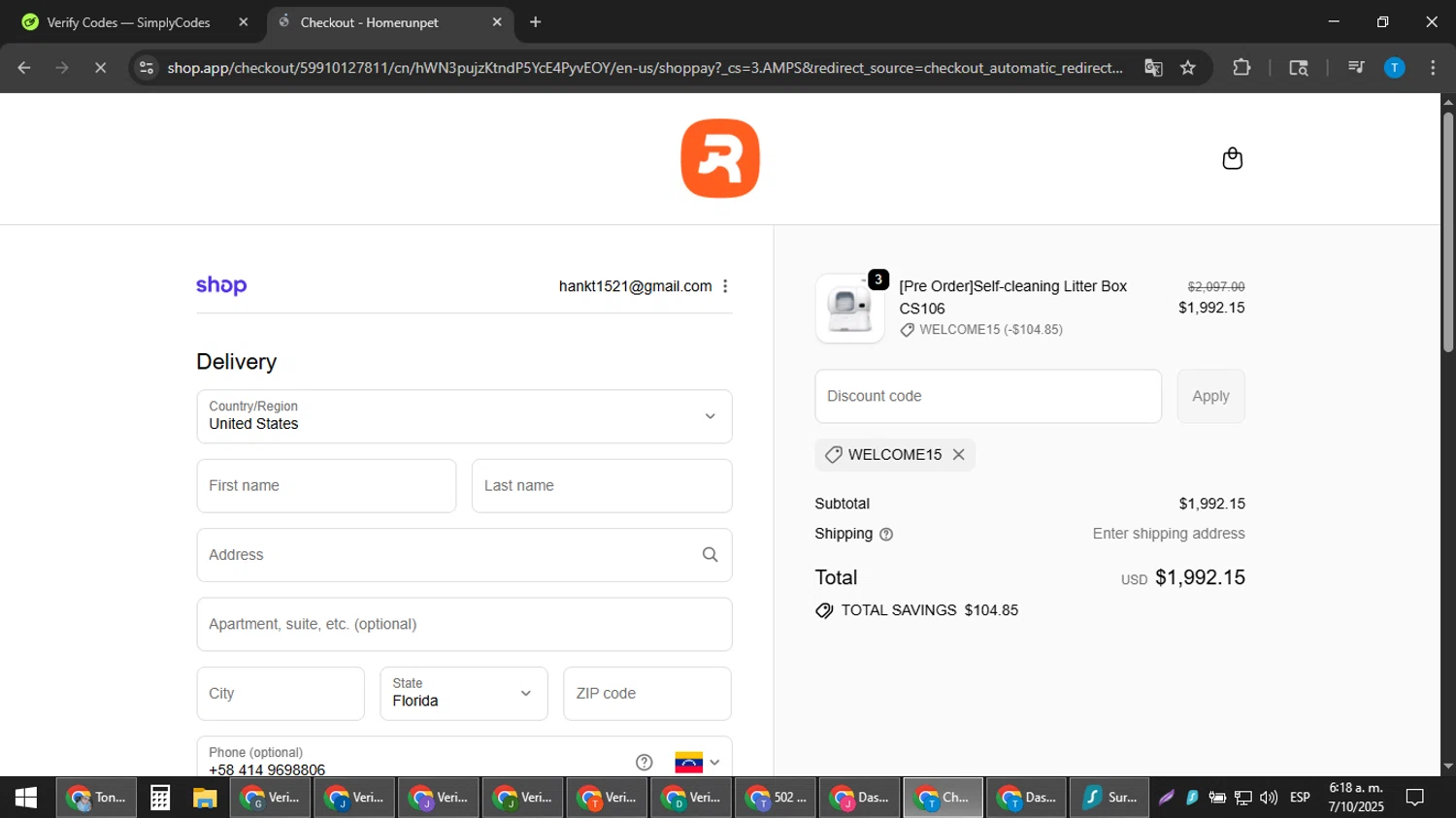Open the Windows Start menu
1456x818 pixels.
tap(26, 798)
